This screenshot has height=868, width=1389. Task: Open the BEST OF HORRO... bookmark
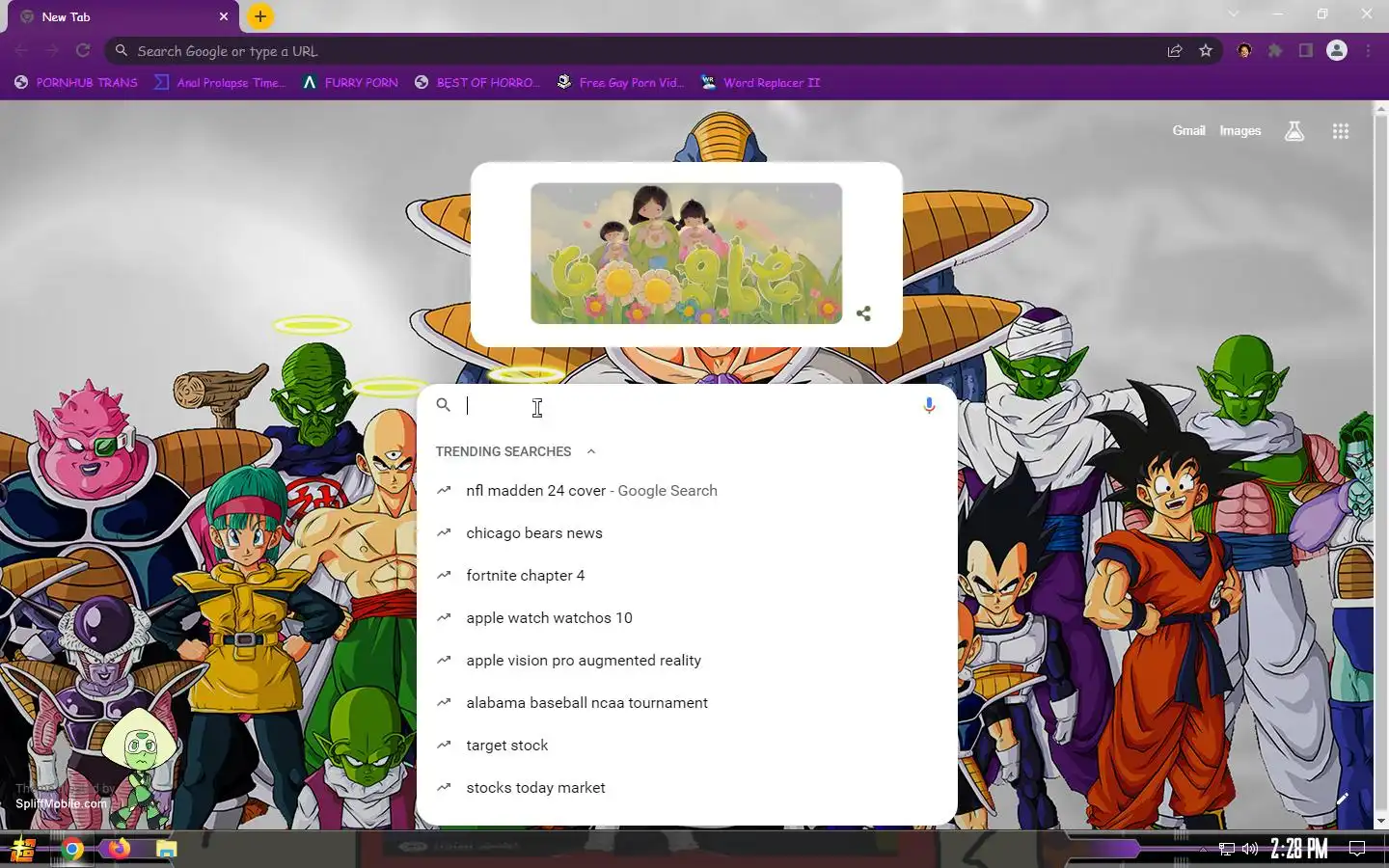coord(477,83)
